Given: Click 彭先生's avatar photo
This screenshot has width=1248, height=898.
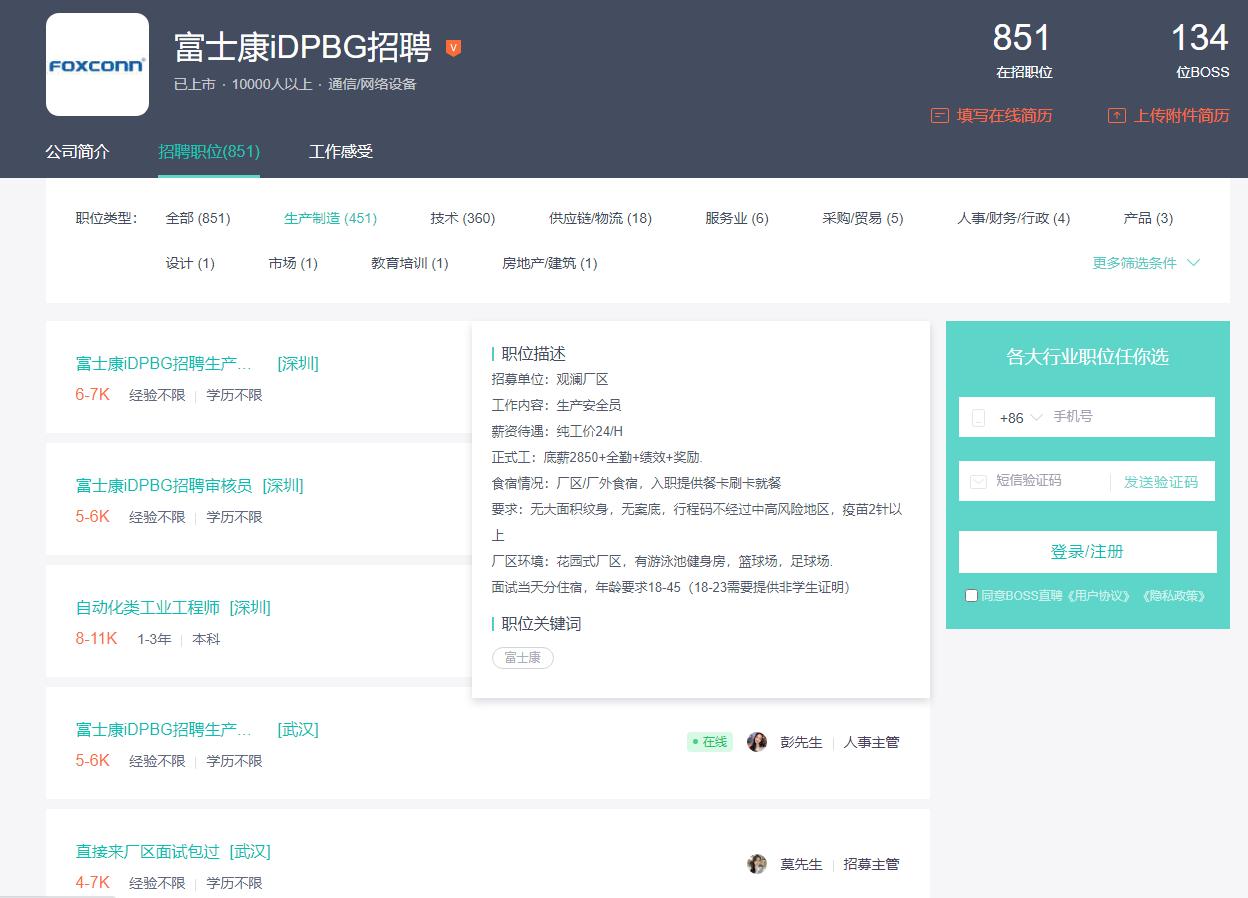Looking at the screenshot, I should [x=757, y=742].
